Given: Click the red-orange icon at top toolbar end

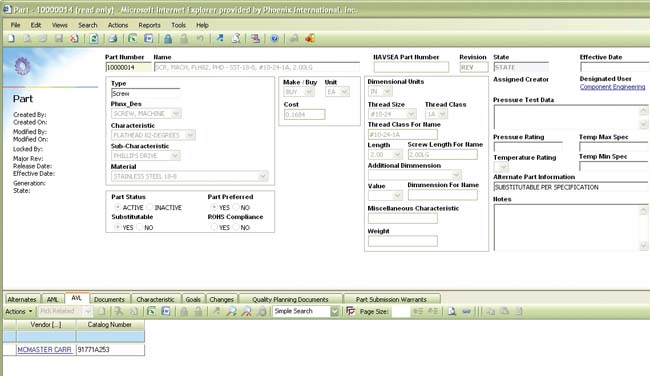Looking at the screenshot, I should tap(310, 39).
